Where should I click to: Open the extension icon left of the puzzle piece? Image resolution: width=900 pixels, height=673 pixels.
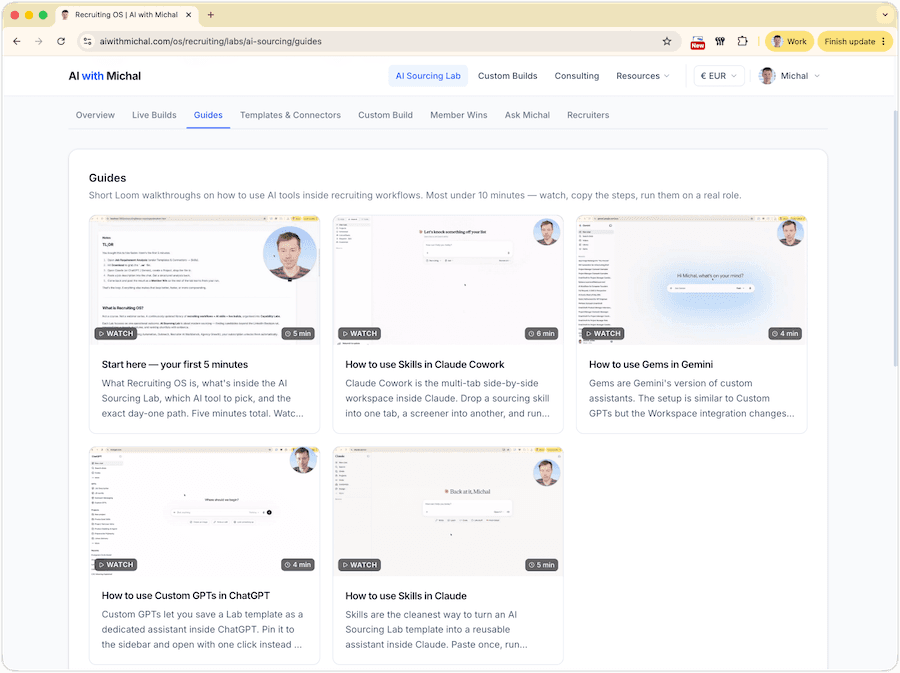point(720,41)
